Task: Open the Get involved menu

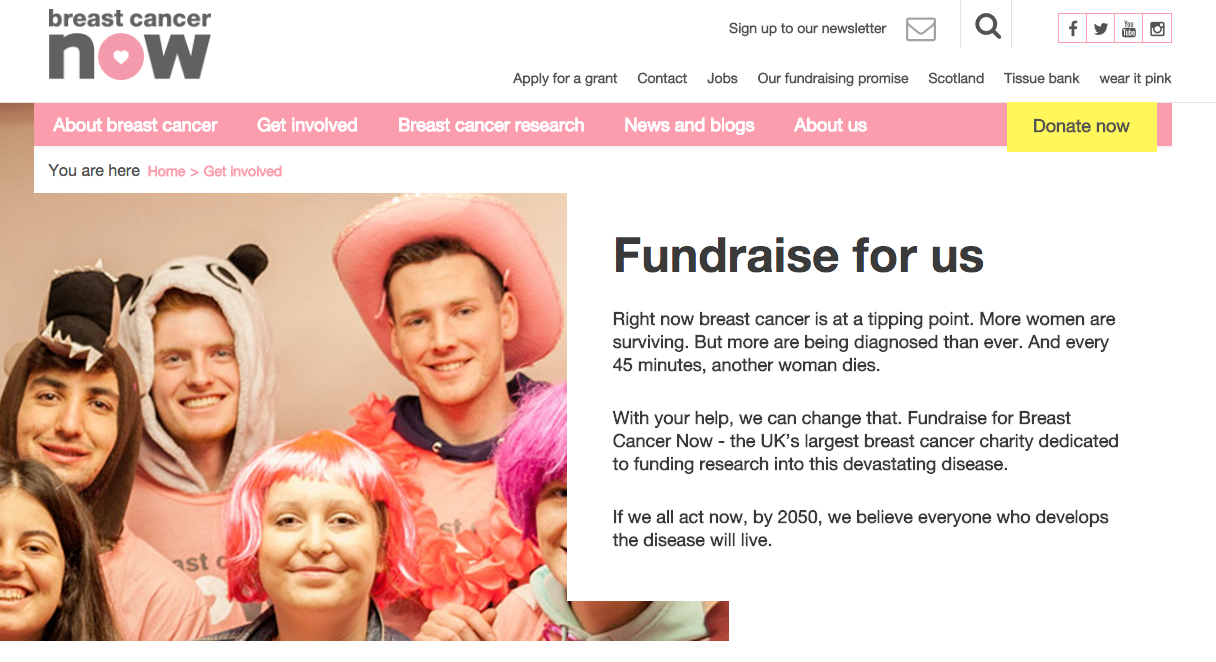Action: tap(307, 125)
